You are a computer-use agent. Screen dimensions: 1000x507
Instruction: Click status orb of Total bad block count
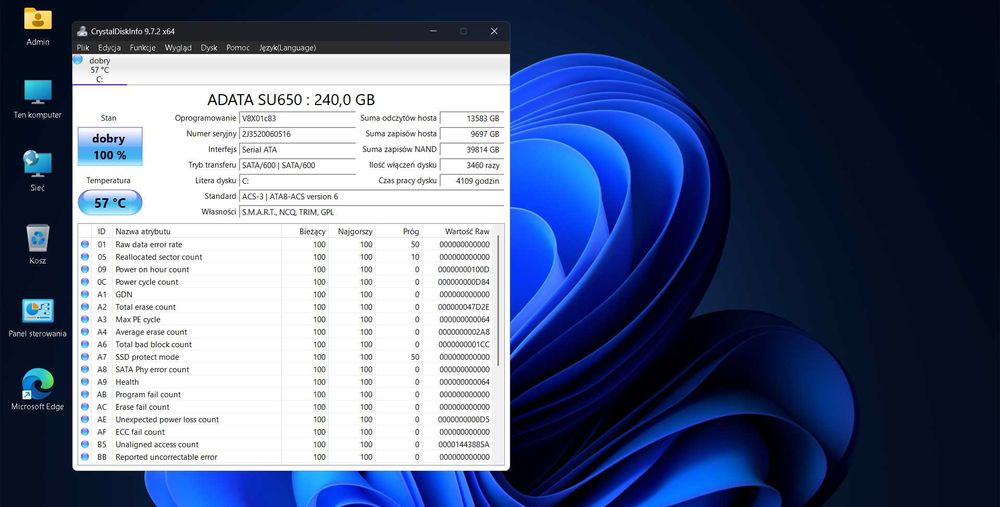(85, 344)
